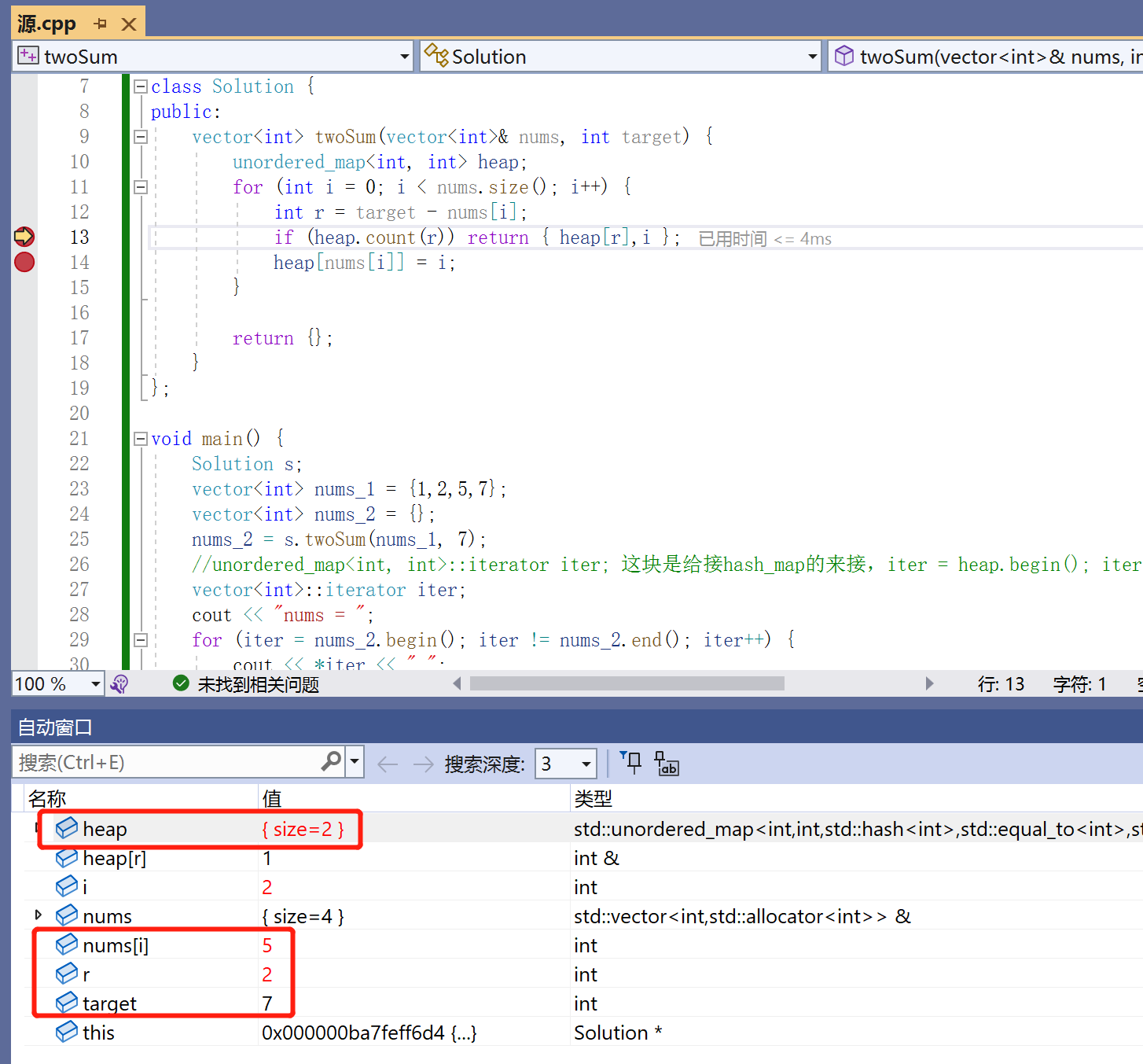Select the r variable row
The image size is (1143, 1064).
pyautogui.click(x=584, y=974)
